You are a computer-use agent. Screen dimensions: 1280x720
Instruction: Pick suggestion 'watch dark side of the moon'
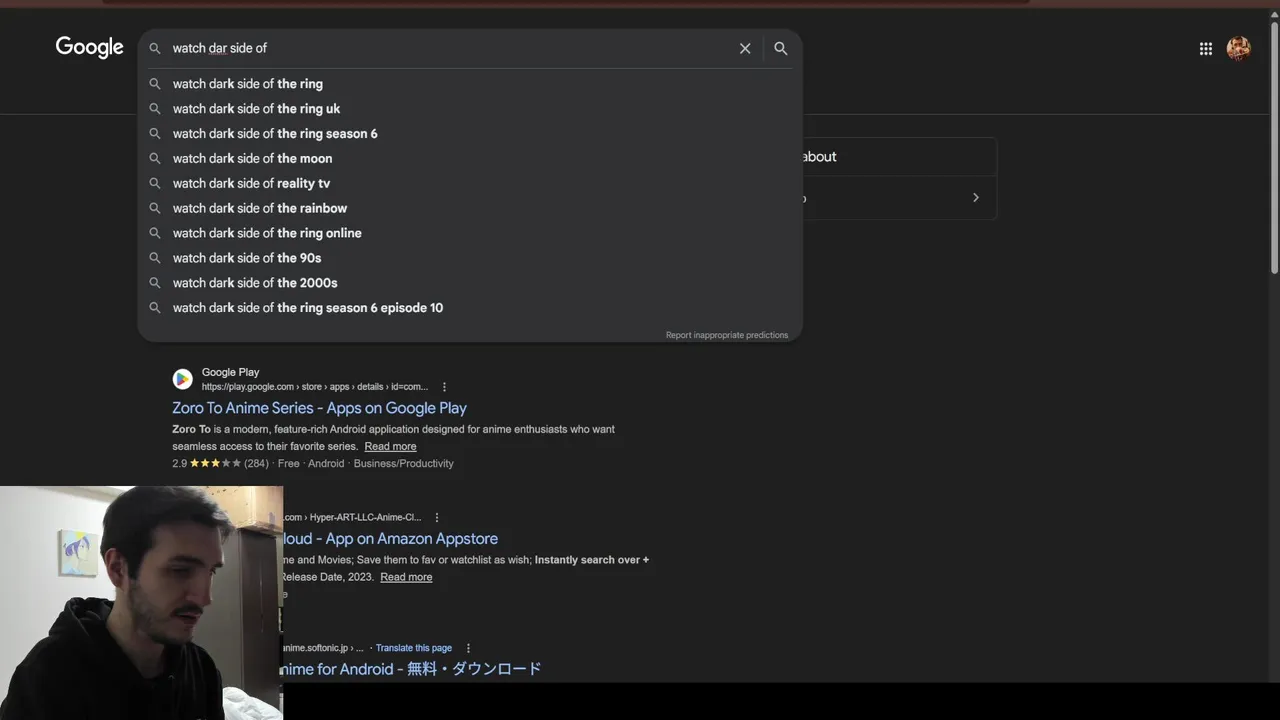tap(470, 158)
